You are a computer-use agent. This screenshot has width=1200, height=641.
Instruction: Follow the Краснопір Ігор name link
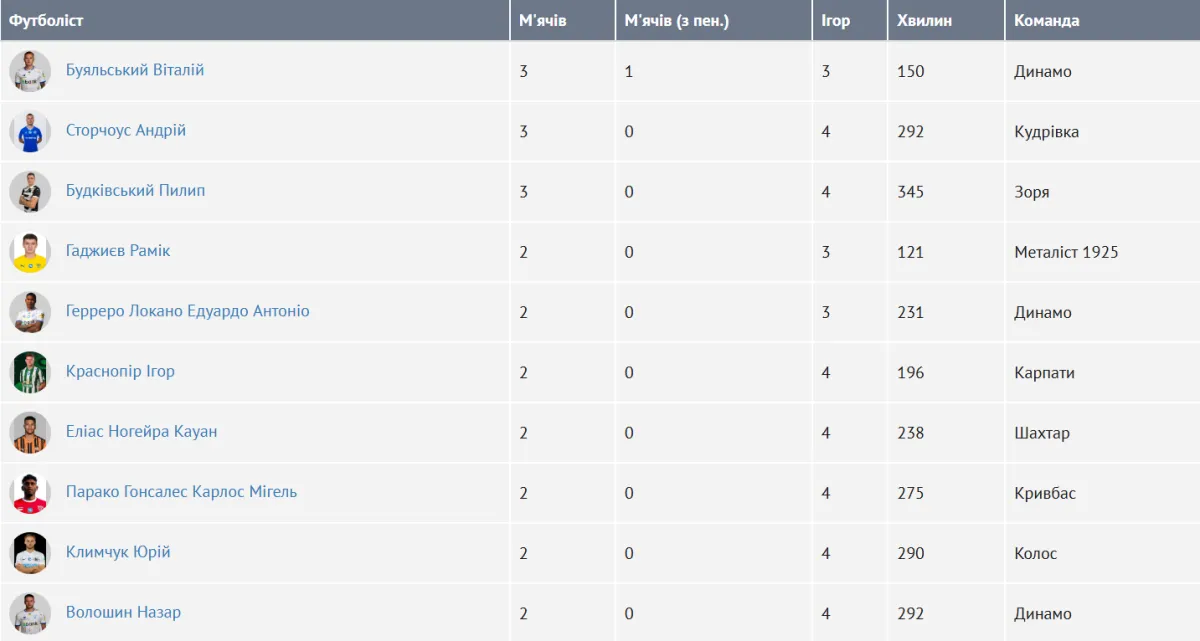120,371
